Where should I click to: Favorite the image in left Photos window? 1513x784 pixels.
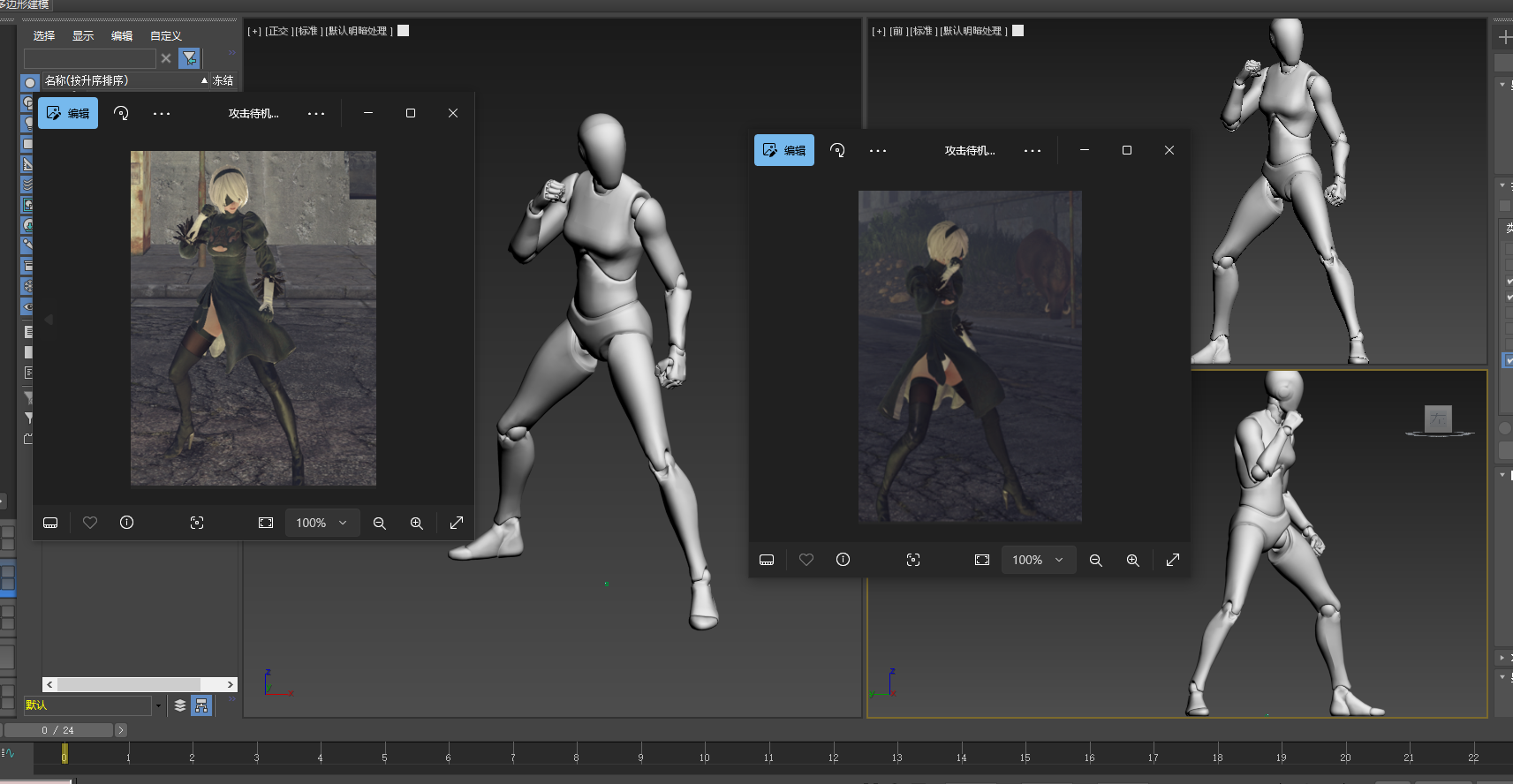90,523
